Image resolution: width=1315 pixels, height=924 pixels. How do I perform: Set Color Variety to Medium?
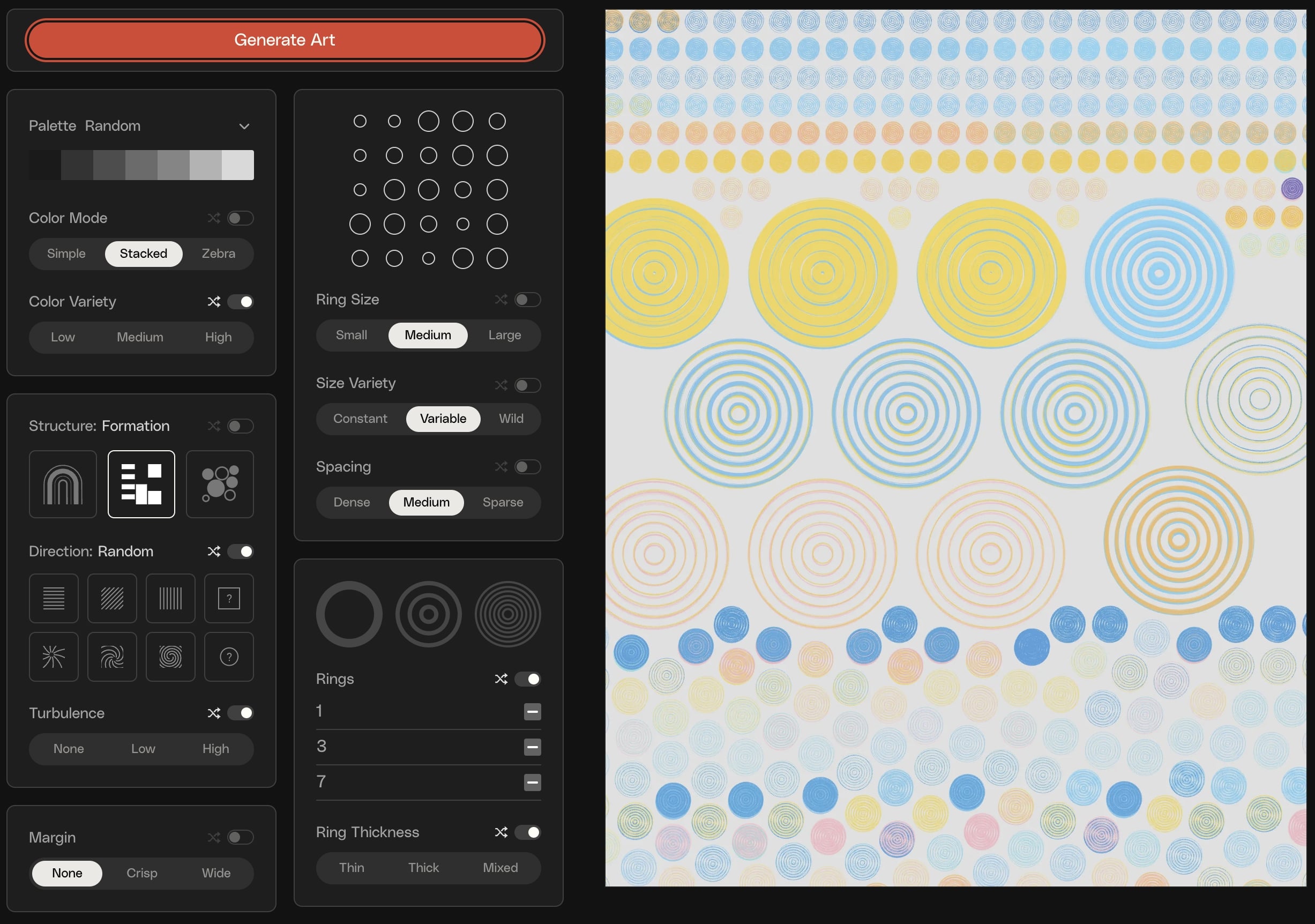140,337
